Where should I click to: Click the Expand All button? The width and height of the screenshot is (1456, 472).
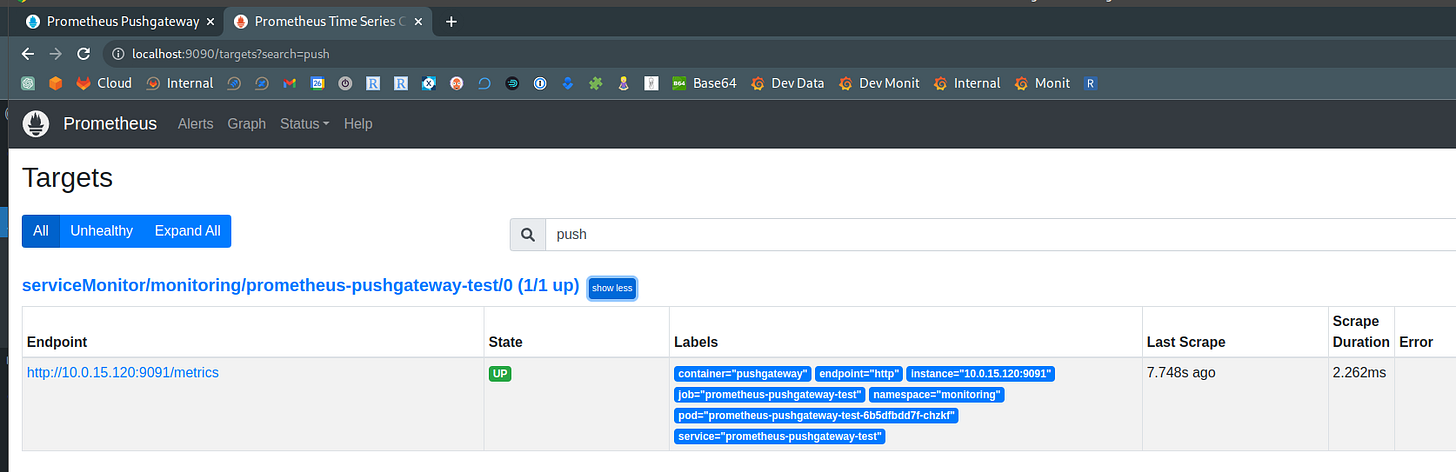(x=187, y=231)
